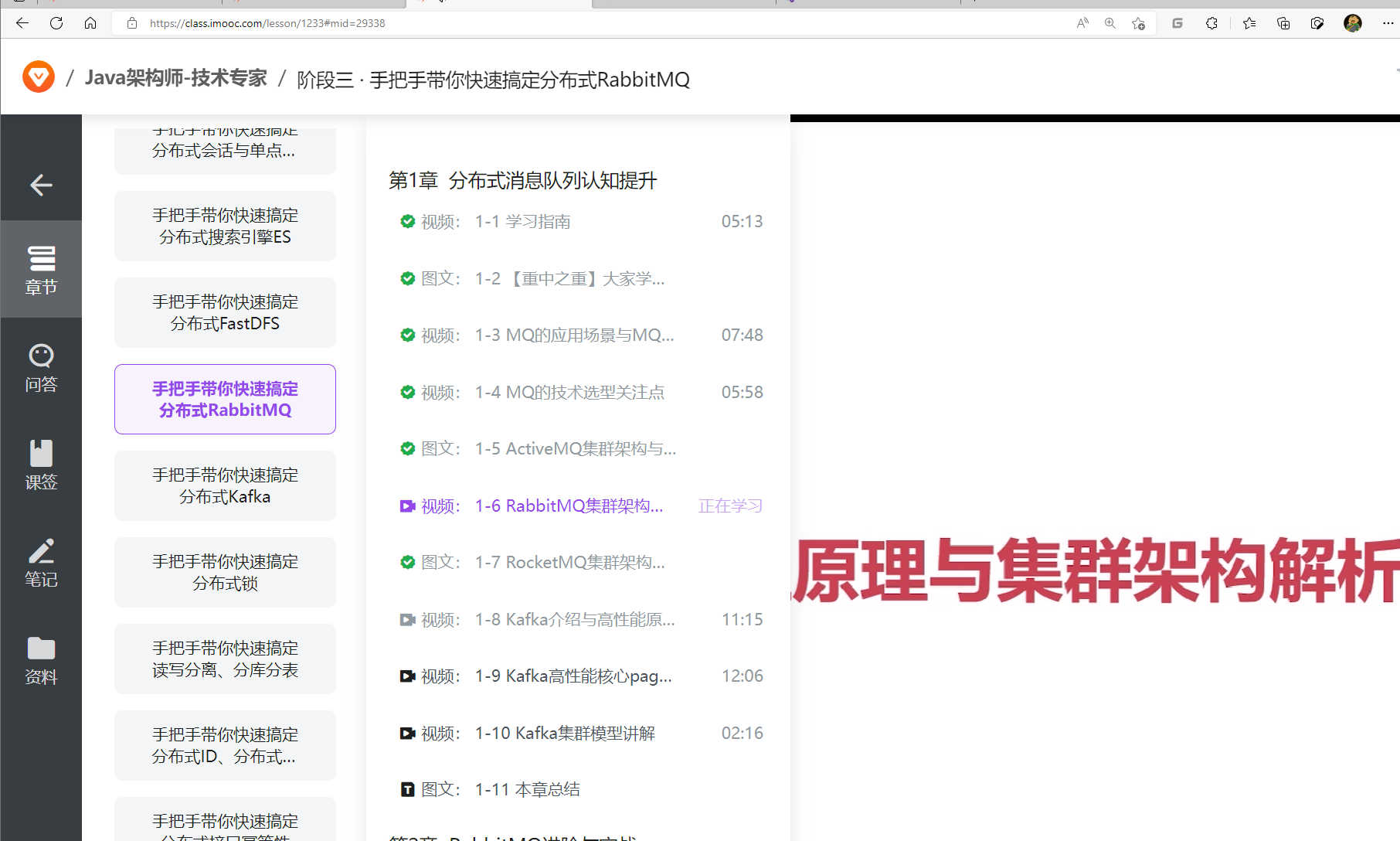This screenshot has height=841, width=1400.
Task: Click the completed mark on 1-7 RocketMQ集群架构
Action: point(407,562)
